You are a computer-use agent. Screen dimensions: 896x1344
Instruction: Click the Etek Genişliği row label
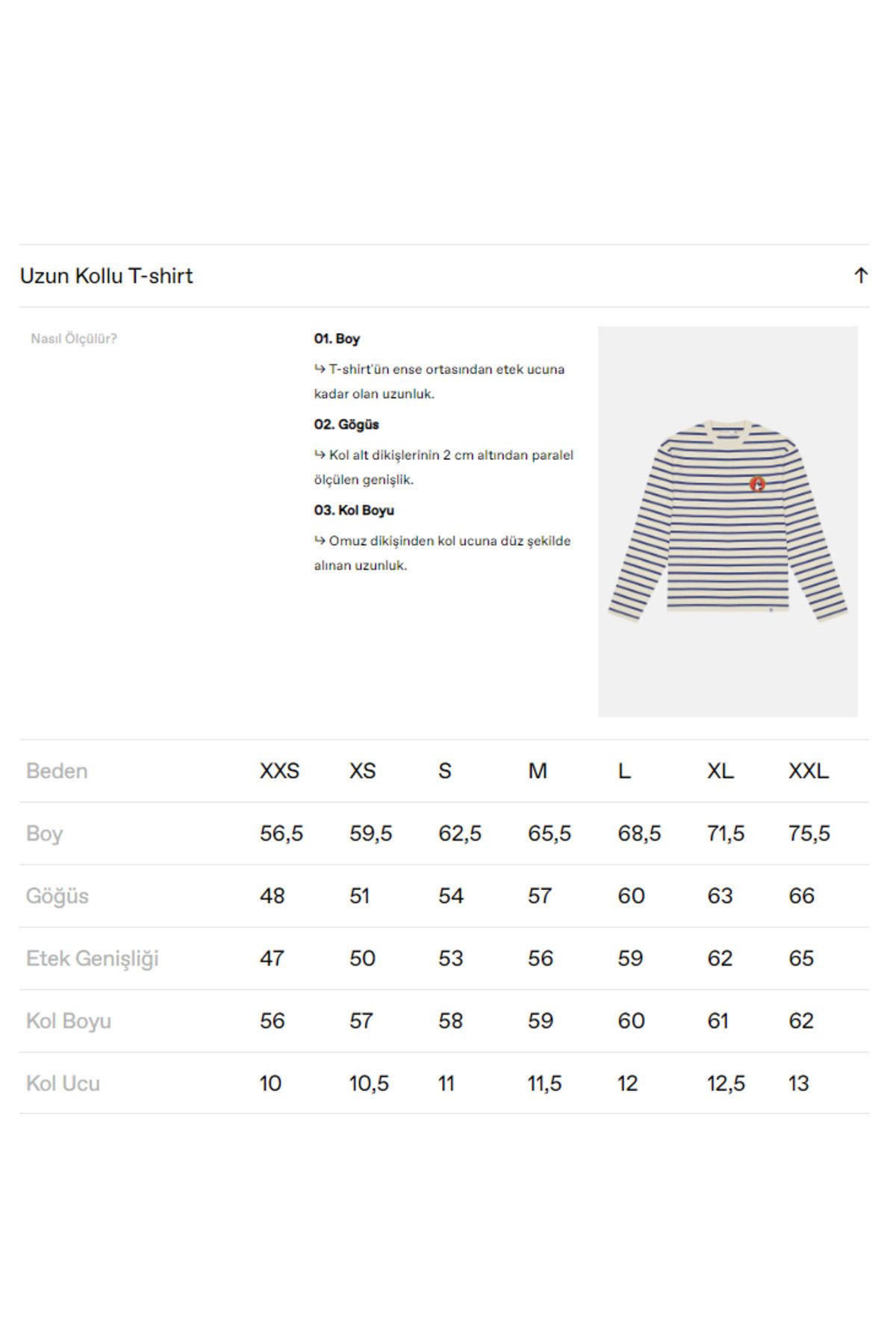[92, 958]
